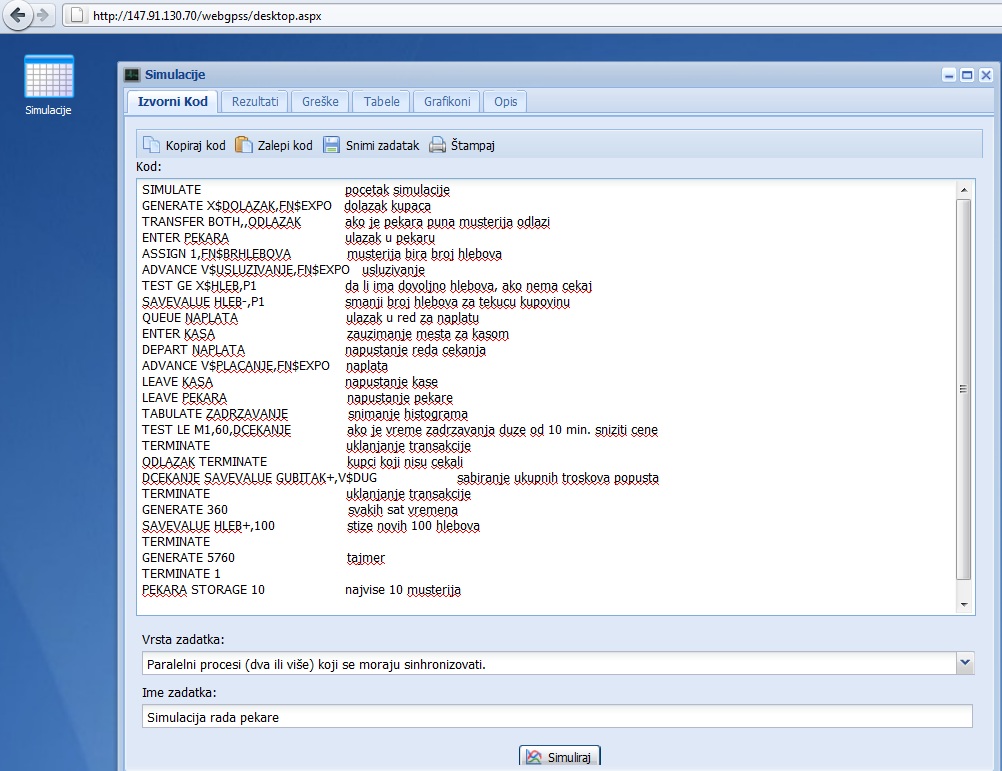The width and height of the screenshot is (1002, 771).
Task: Click the Simulacije window title icon
Action: pos(130,74)
